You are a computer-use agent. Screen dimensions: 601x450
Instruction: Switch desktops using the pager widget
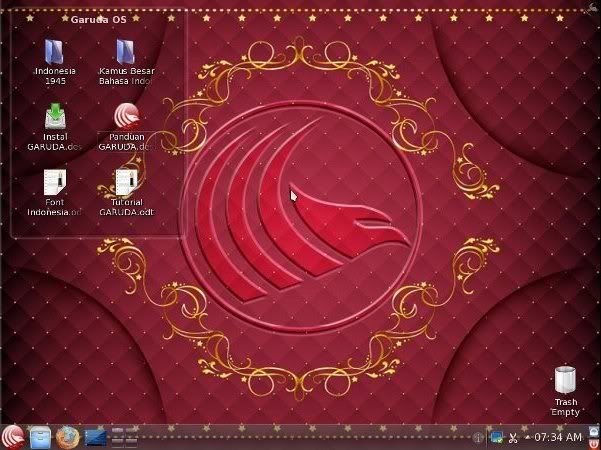point(124,436)
